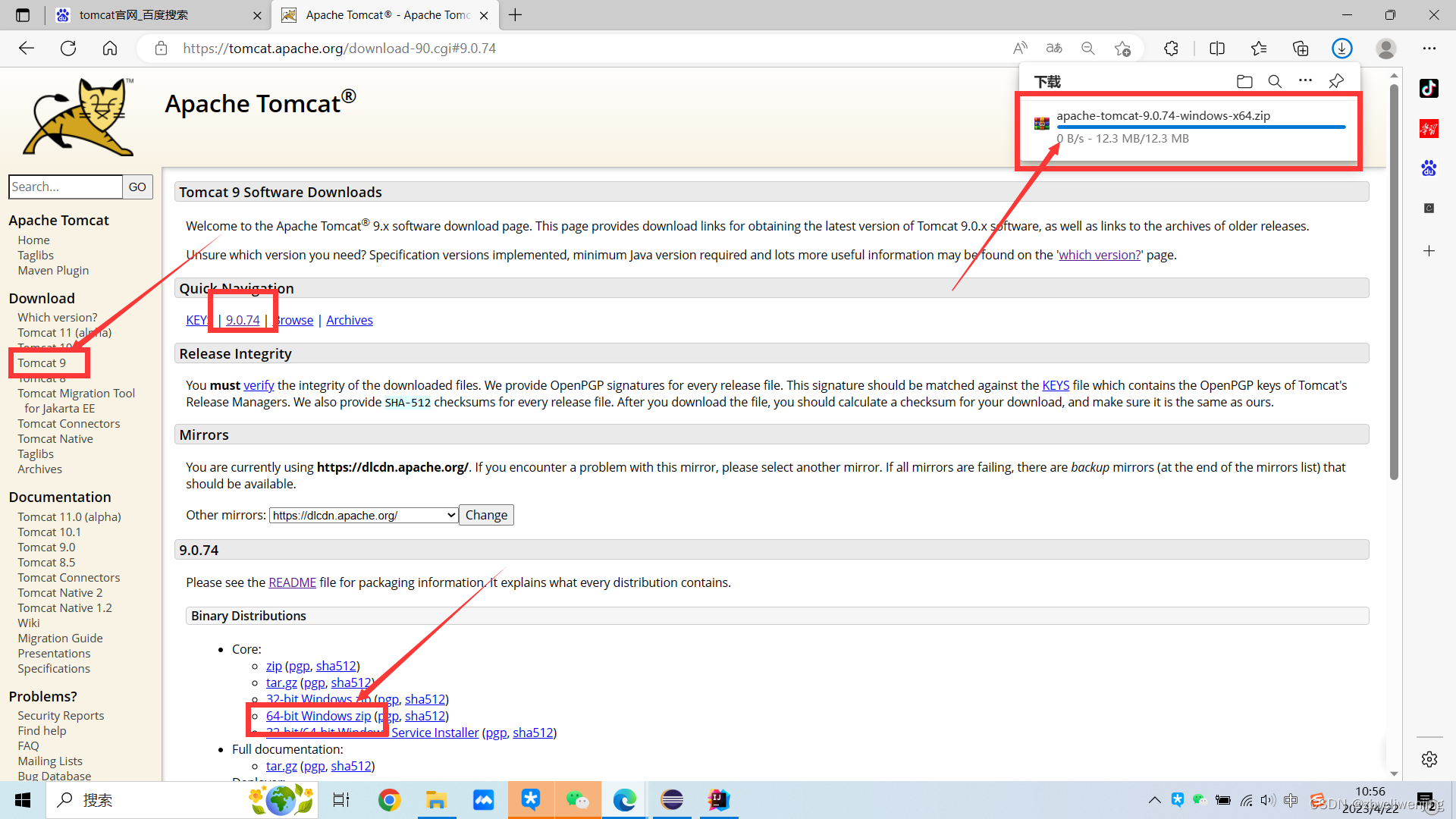
Task: Open the README file link
Action: (292, 582)
